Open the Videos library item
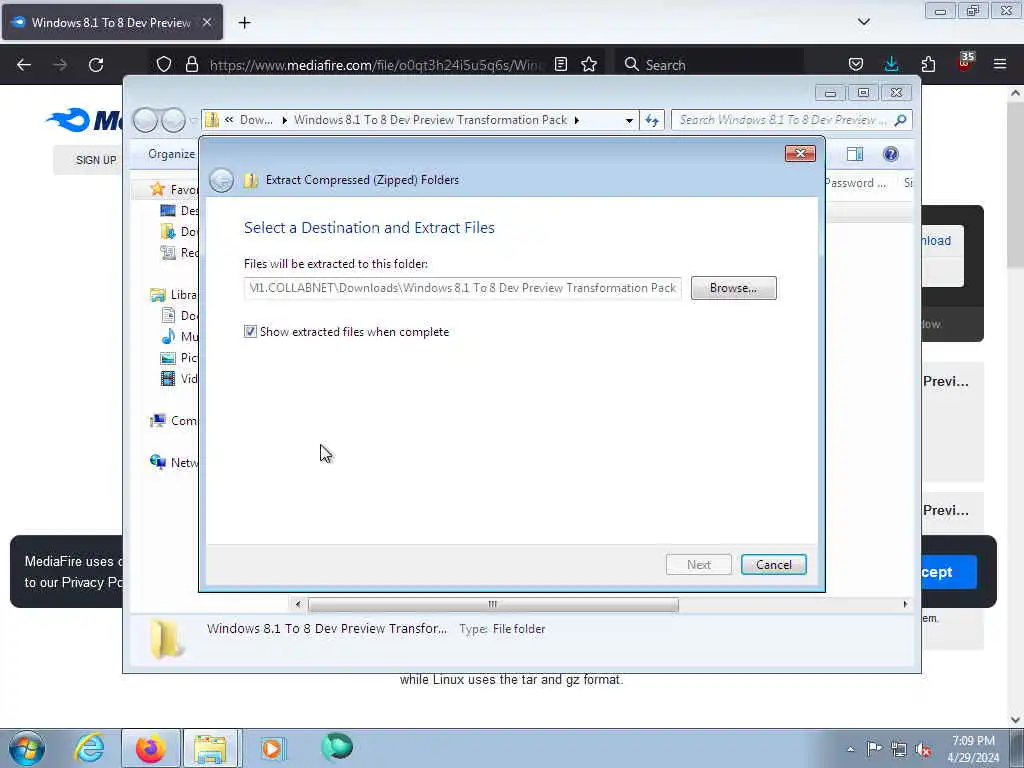The width and height of the screenshot is (1024, 768). pos(179,379)
